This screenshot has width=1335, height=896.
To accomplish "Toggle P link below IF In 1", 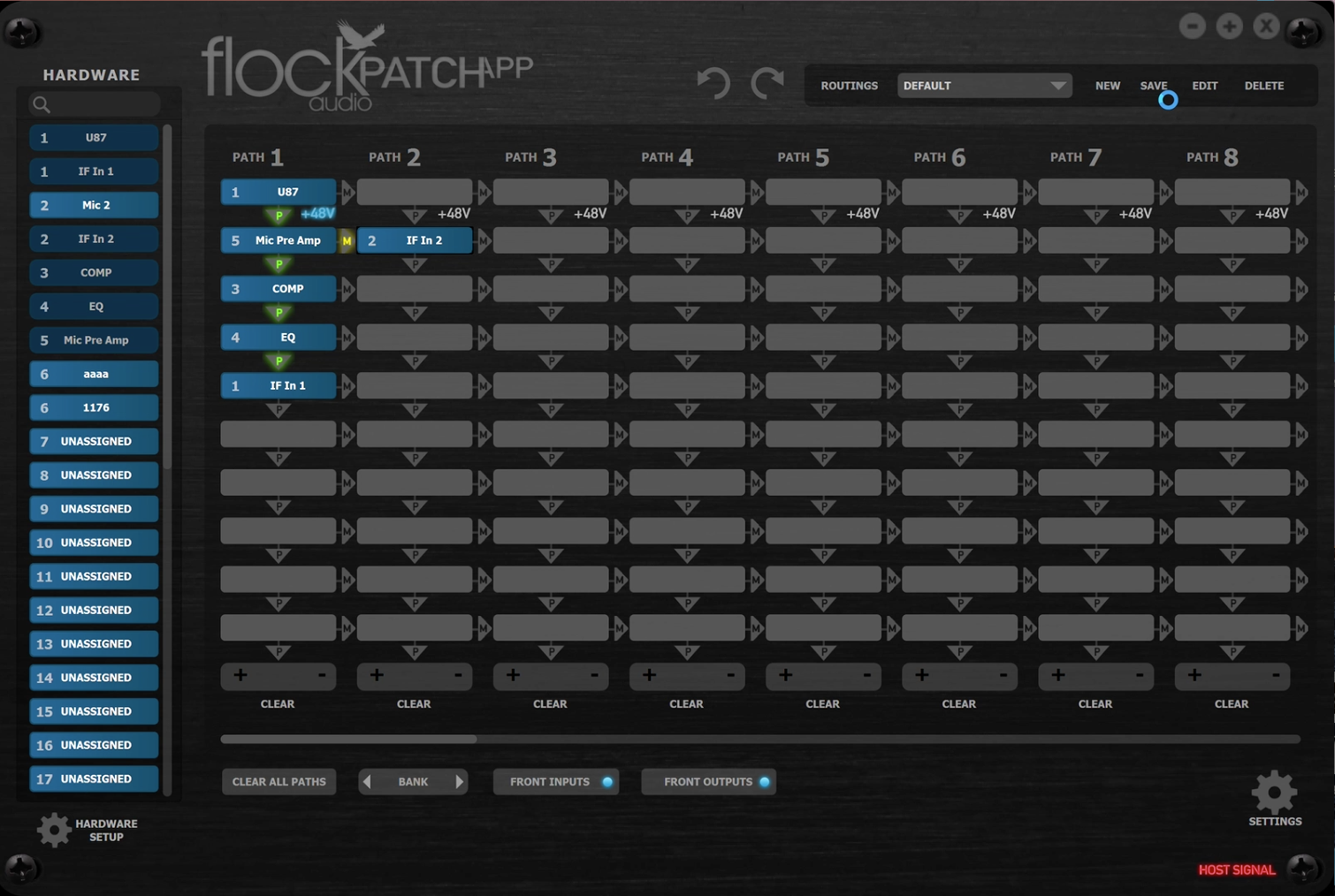I will (278, 409).
